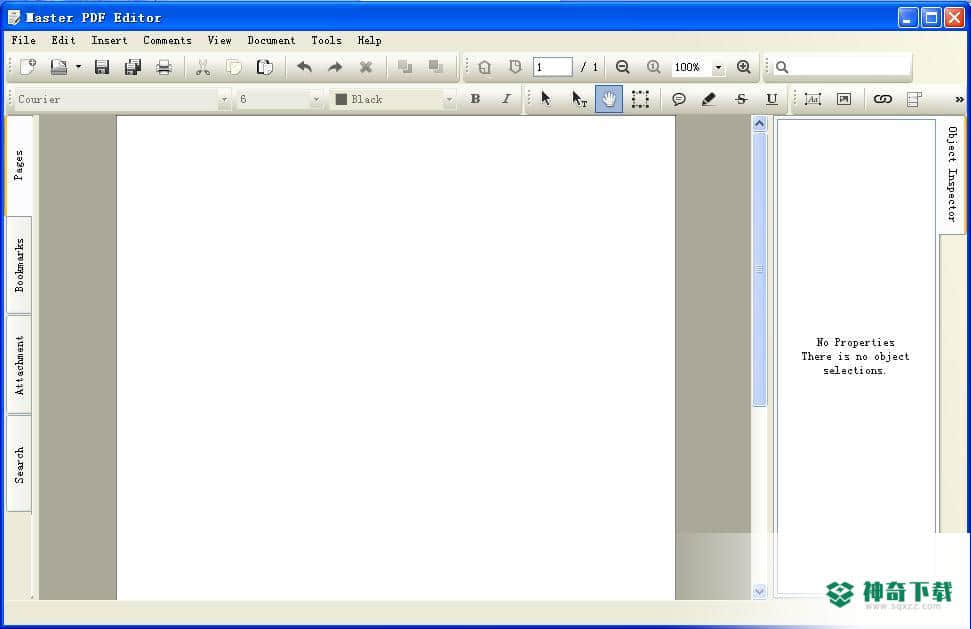The image size is (971, 629).
Task: Click the highlighter tool
Action: 709,99
